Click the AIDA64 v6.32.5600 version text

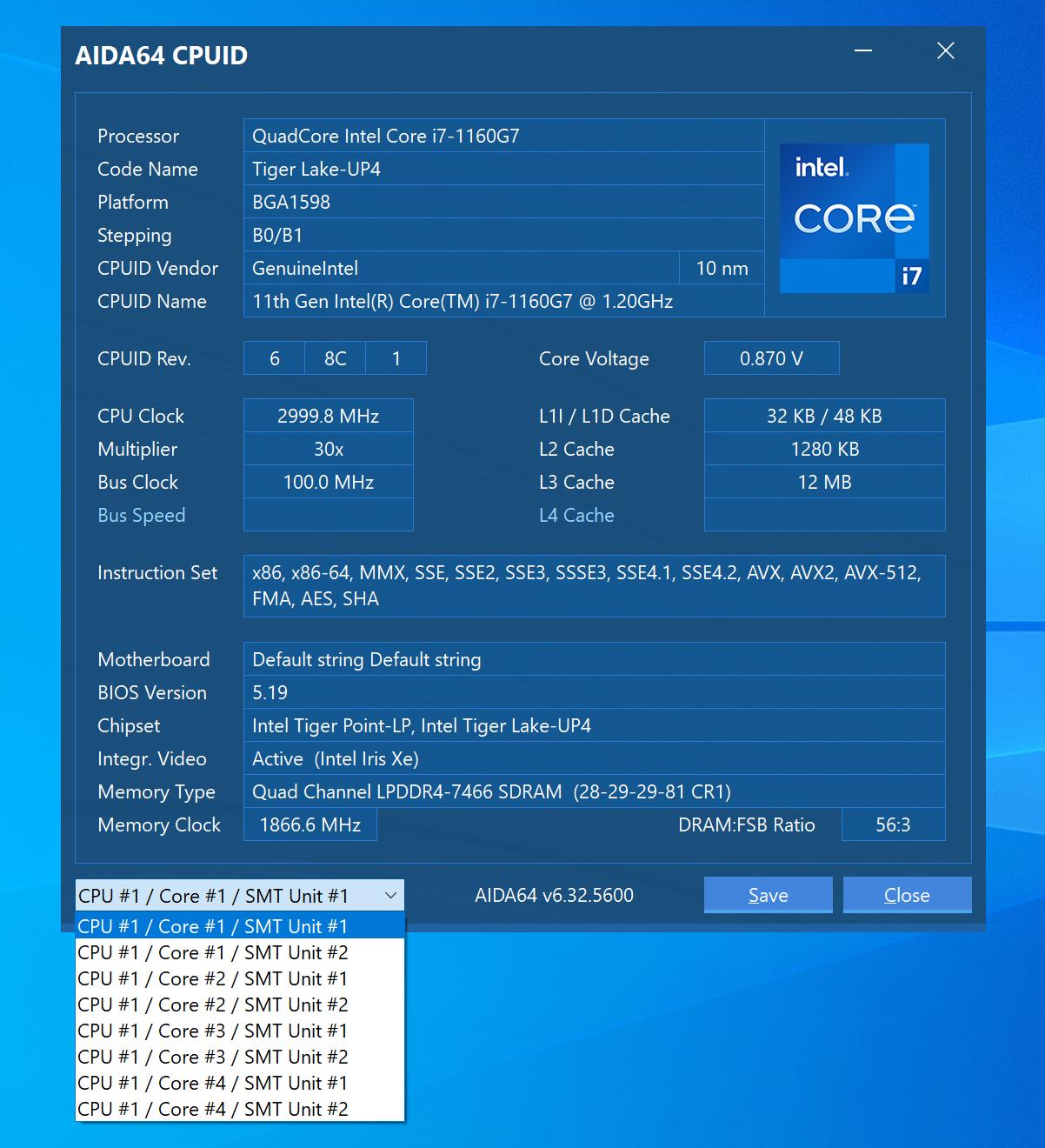tap(554, 895)
